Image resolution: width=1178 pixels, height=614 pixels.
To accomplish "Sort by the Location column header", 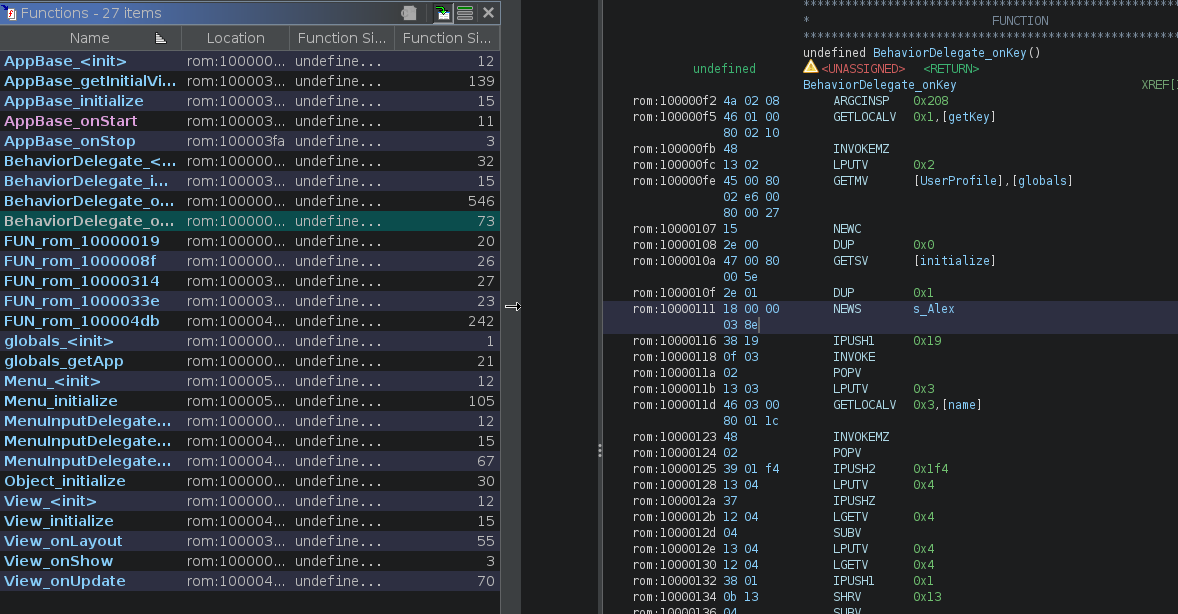I will (235, 38).
